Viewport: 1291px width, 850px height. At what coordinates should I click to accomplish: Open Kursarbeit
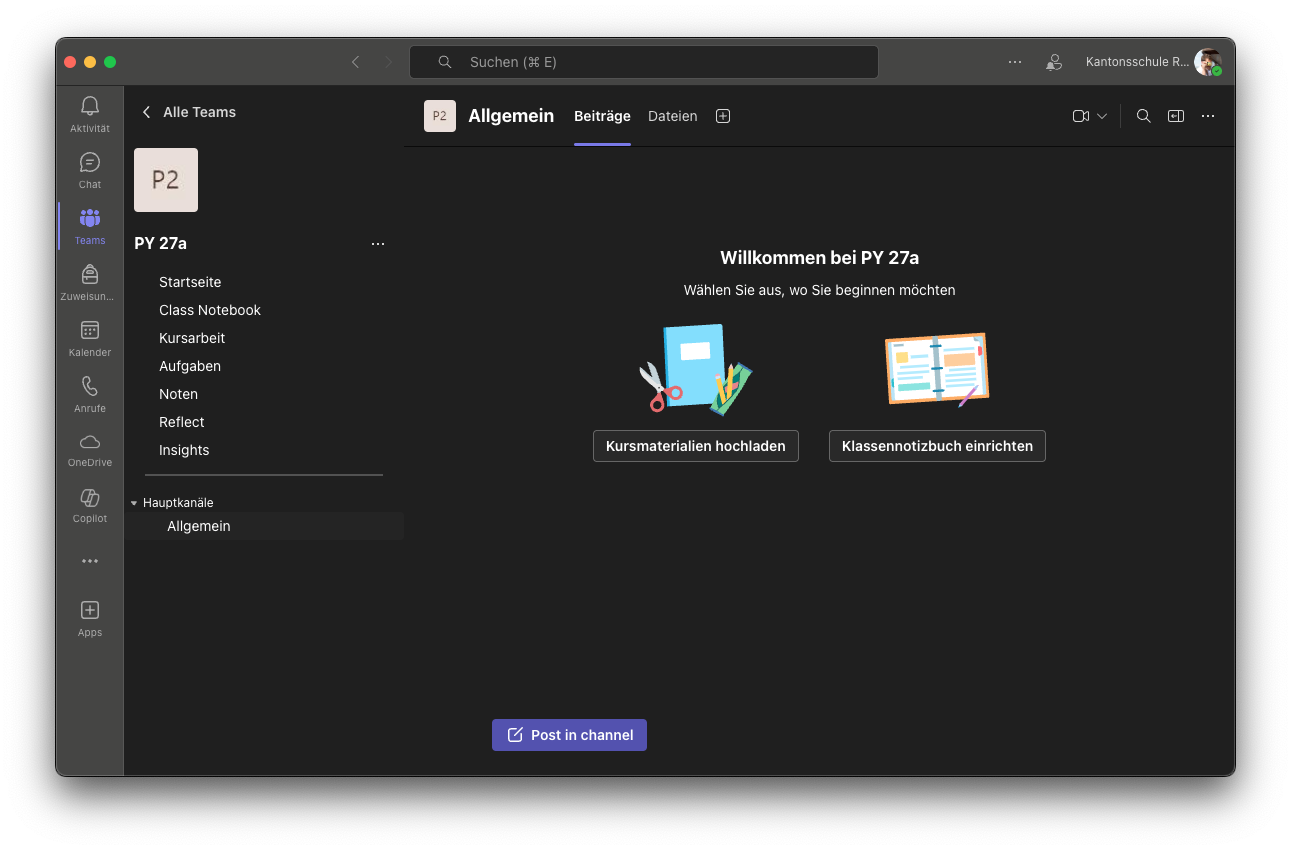[192, 338]
